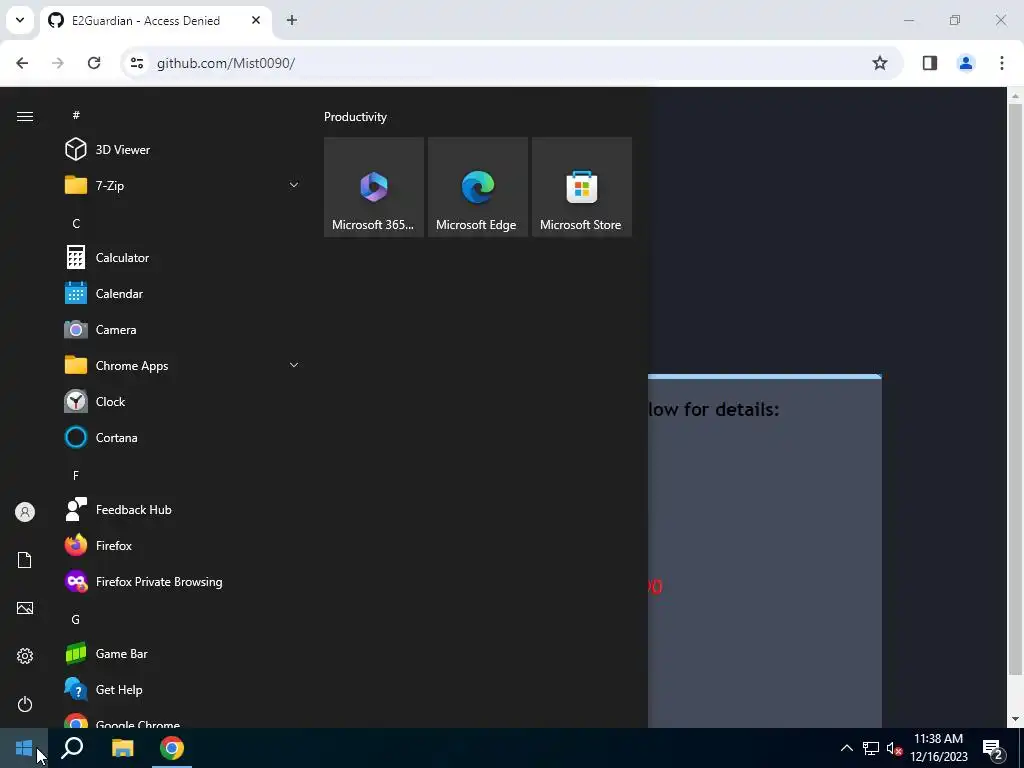Open Chrome profile avatar menu
Image resolution: width=1024 pixels, height=768 pixels.
click(x=966, y=63)
